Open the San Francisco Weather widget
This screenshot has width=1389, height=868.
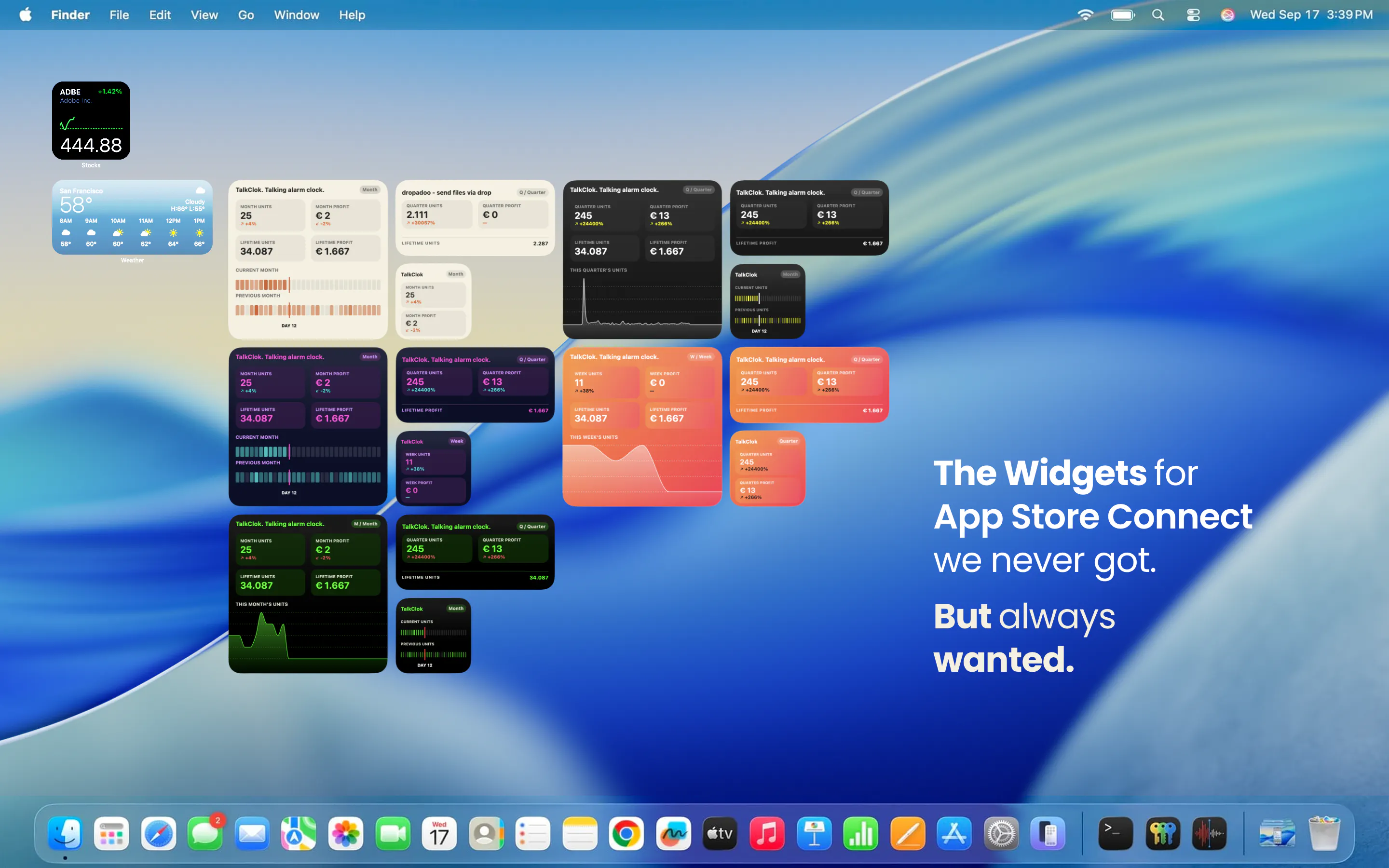133,217
